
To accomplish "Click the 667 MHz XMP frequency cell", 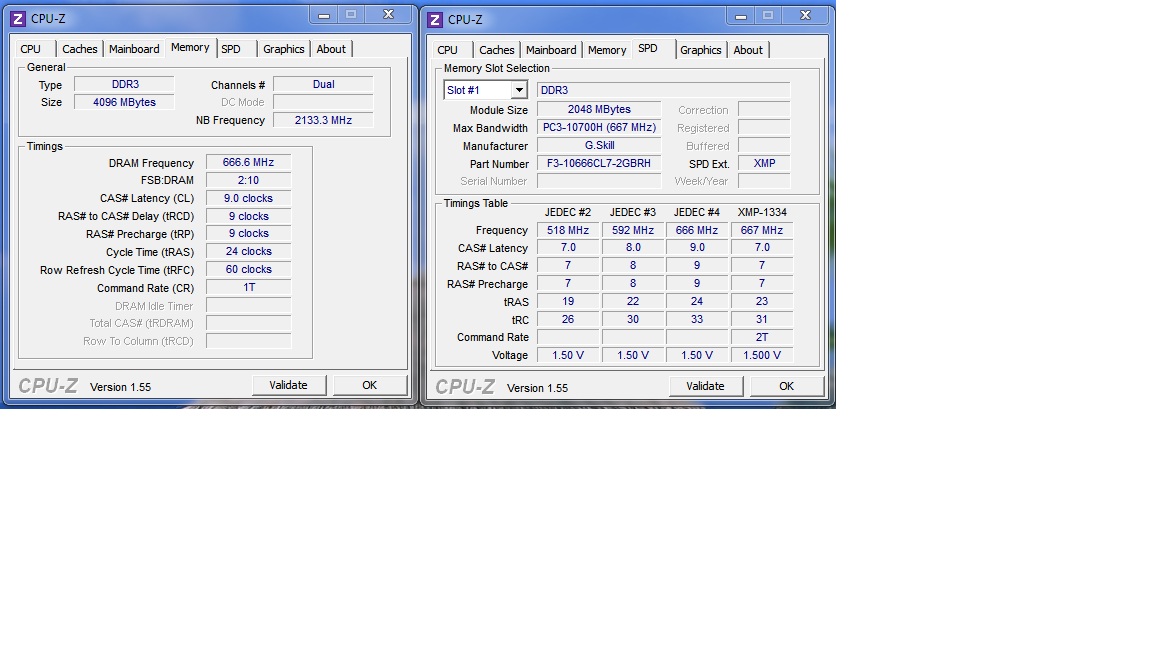I will click(762, 230).
